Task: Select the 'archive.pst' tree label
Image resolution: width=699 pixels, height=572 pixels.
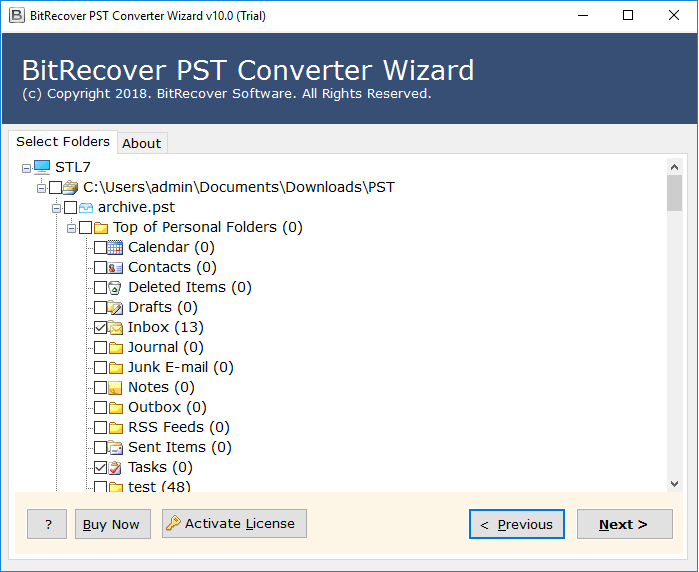Action: coord(136,207)
